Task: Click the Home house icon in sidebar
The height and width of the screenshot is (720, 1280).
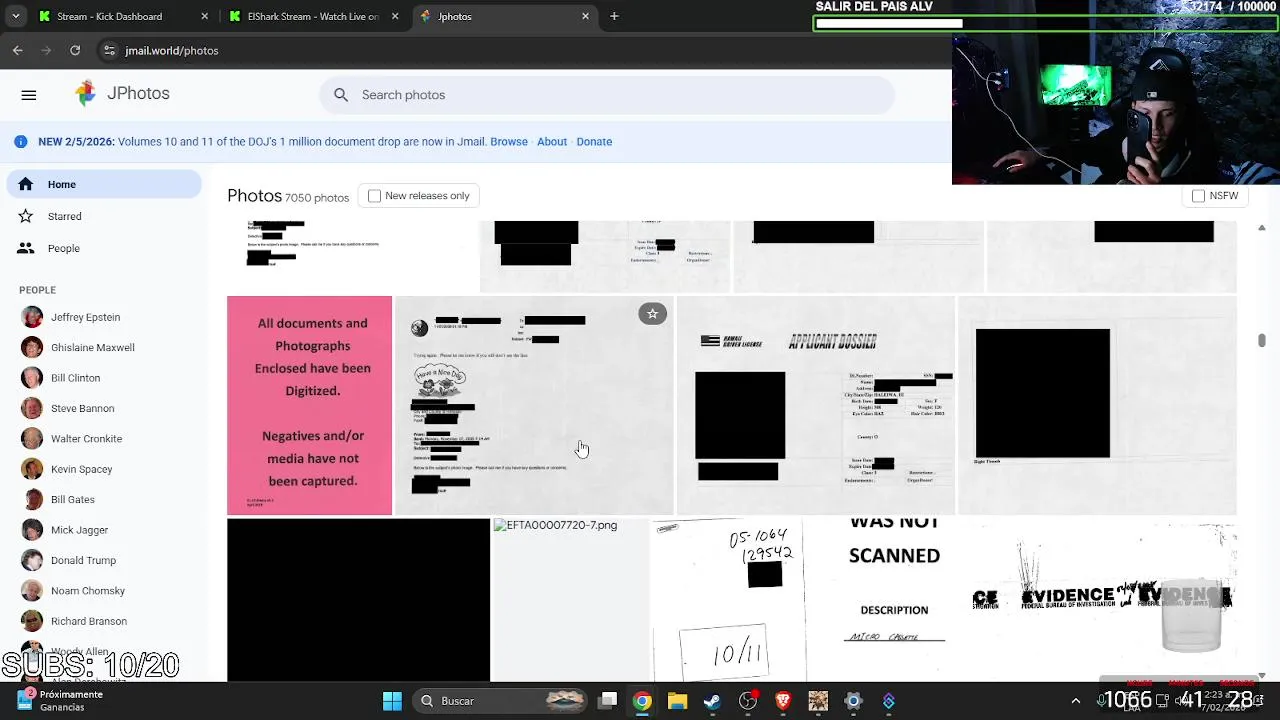Action: (26, 184)
